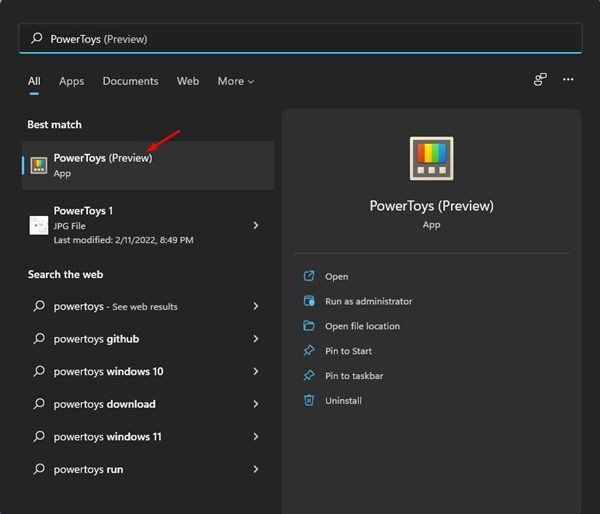The width and height of the screenshot is (600, 514).
Task: Switch to the Apps filter tab
Action: coord(71,81)
